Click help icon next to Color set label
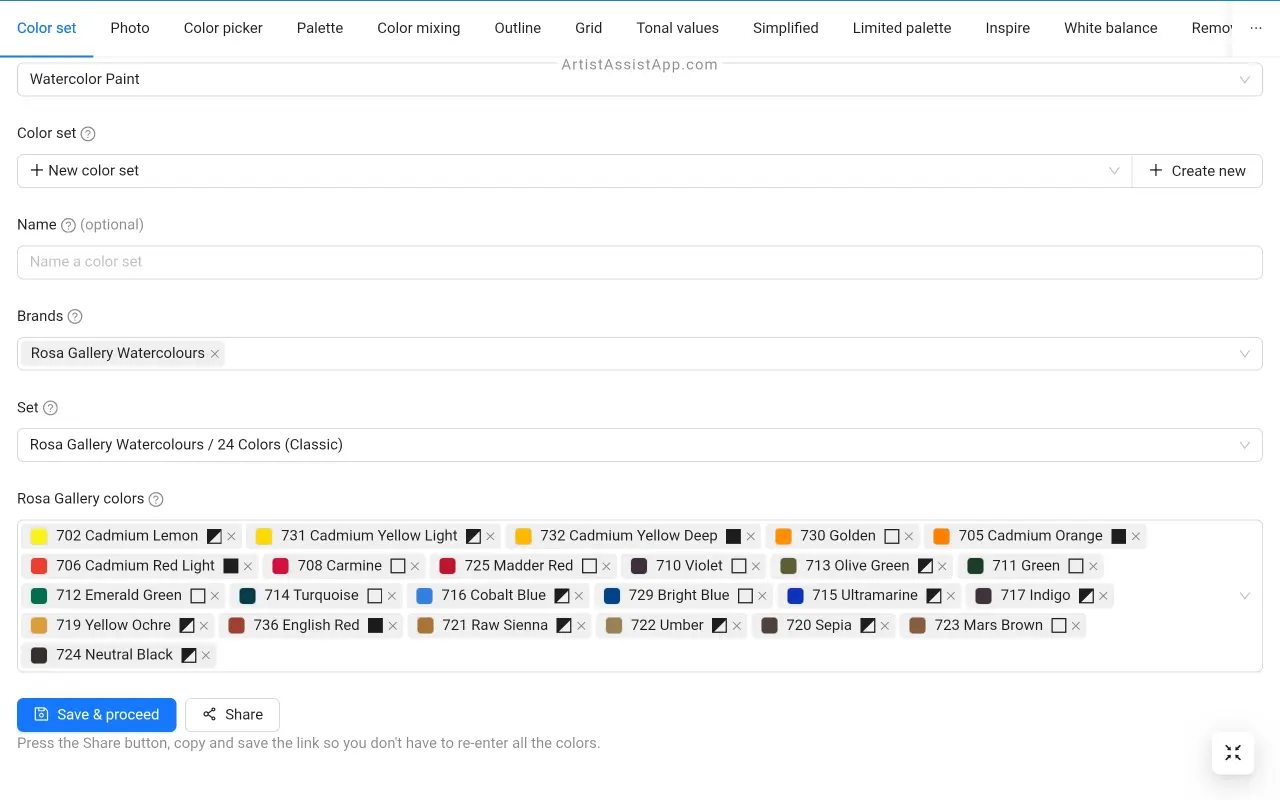Viewport: 1280px width, 800px height. click(88, 134)
